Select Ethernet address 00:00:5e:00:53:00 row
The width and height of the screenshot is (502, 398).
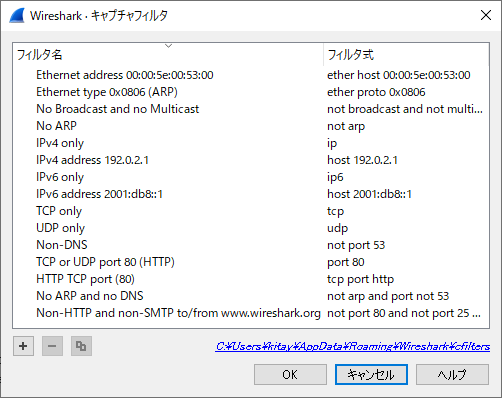point(125,75)
